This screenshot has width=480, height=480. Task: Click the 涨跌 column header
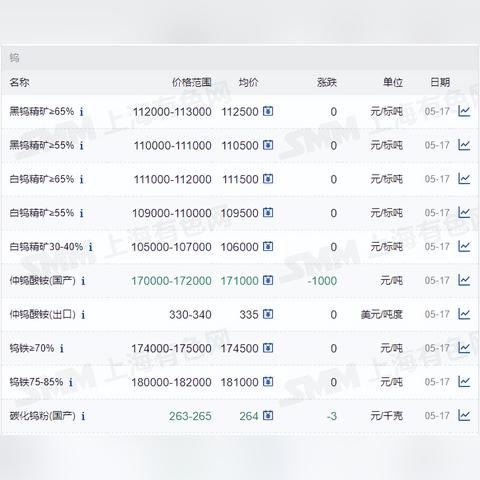point(327,82)
